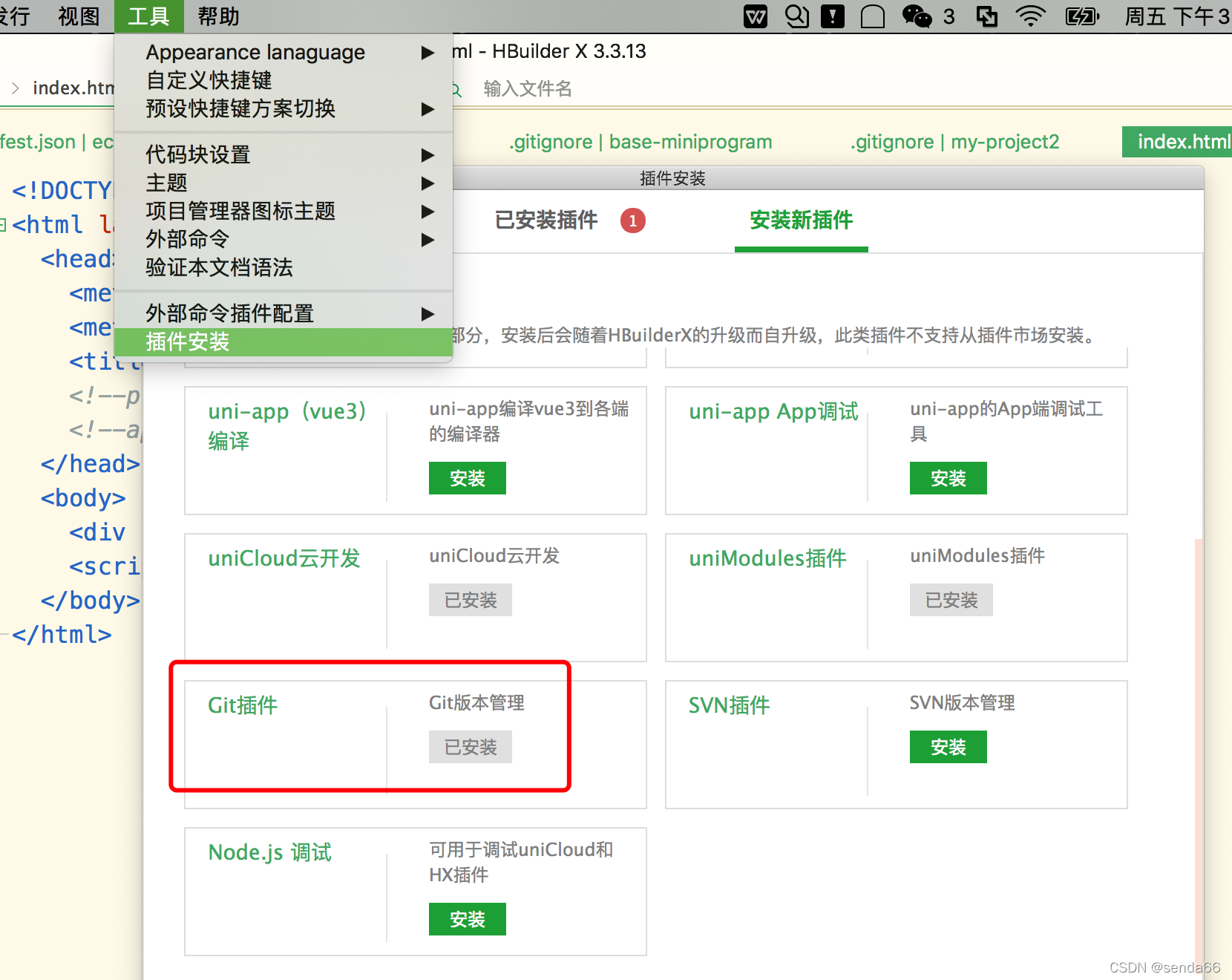Switch to 安装新插件 tab
The image size is (1232, 980).
(x=802, y=220)
